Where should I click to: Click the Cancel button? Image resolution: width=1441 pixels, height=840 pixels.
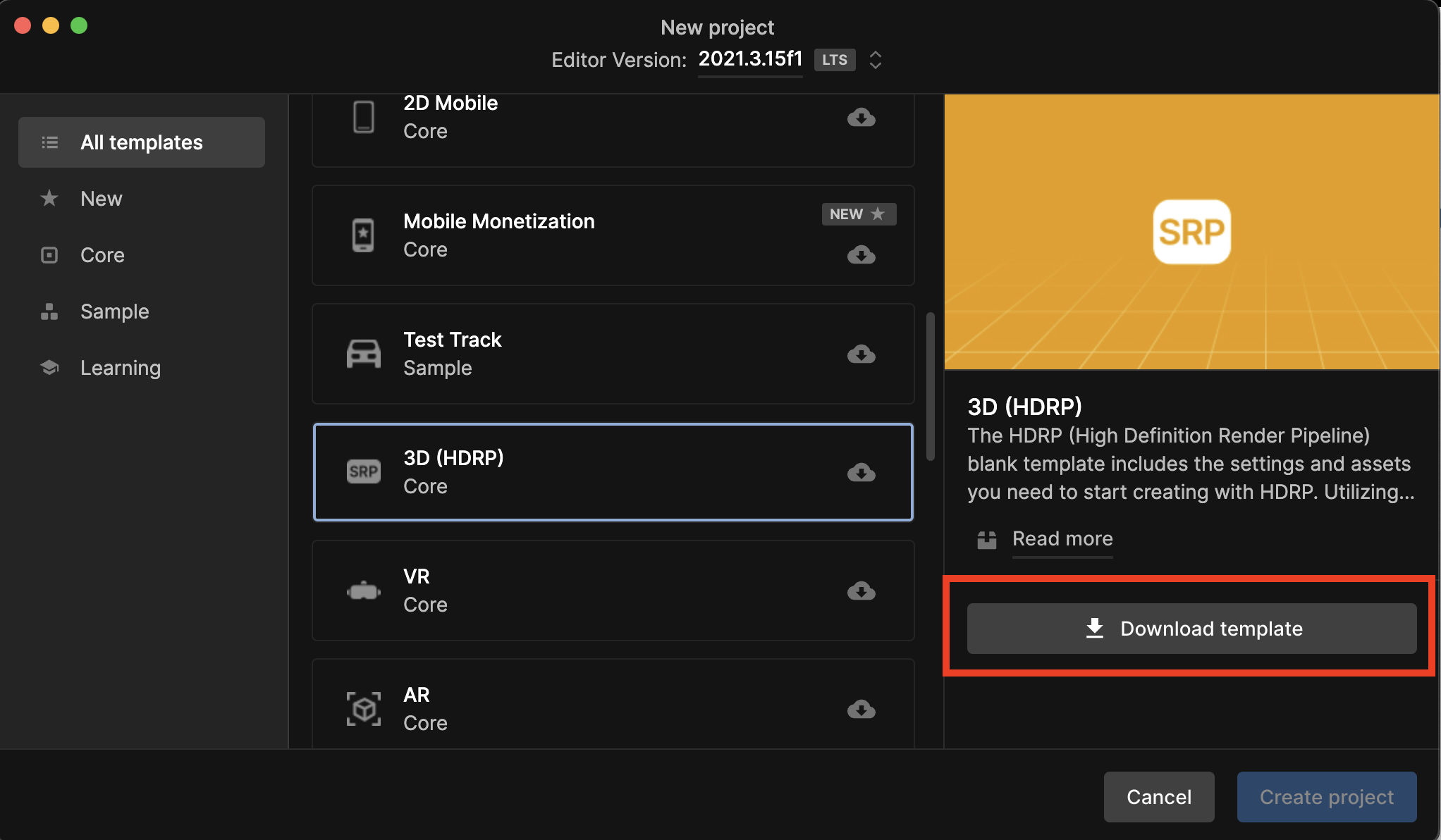tap(1159, 796)
